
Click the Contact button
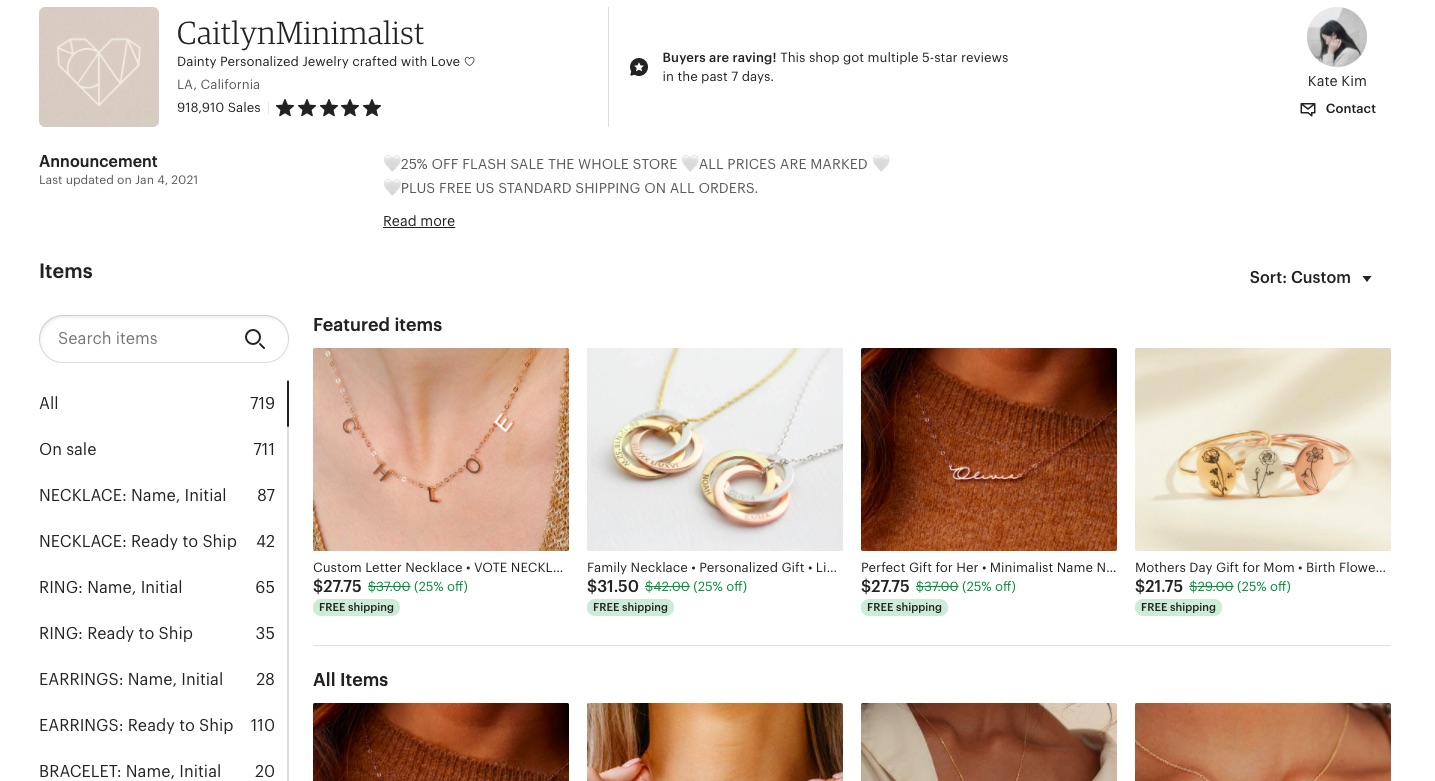click(1350, 109)
